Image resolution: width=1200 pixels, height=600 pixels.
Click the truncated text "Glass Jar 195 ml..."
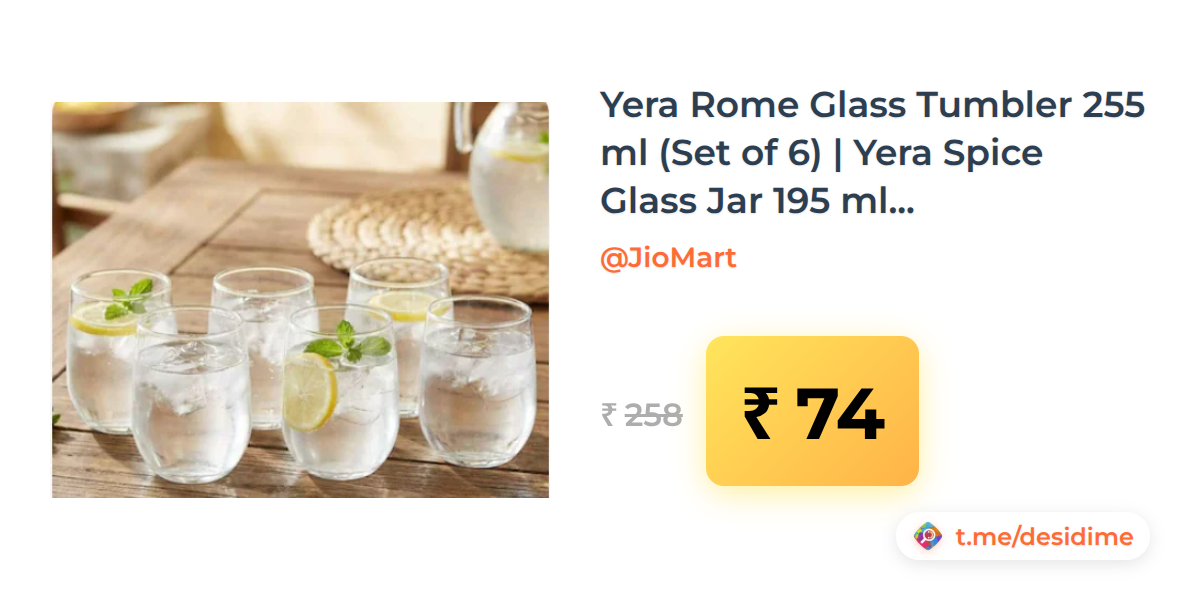tap(757, 201)
